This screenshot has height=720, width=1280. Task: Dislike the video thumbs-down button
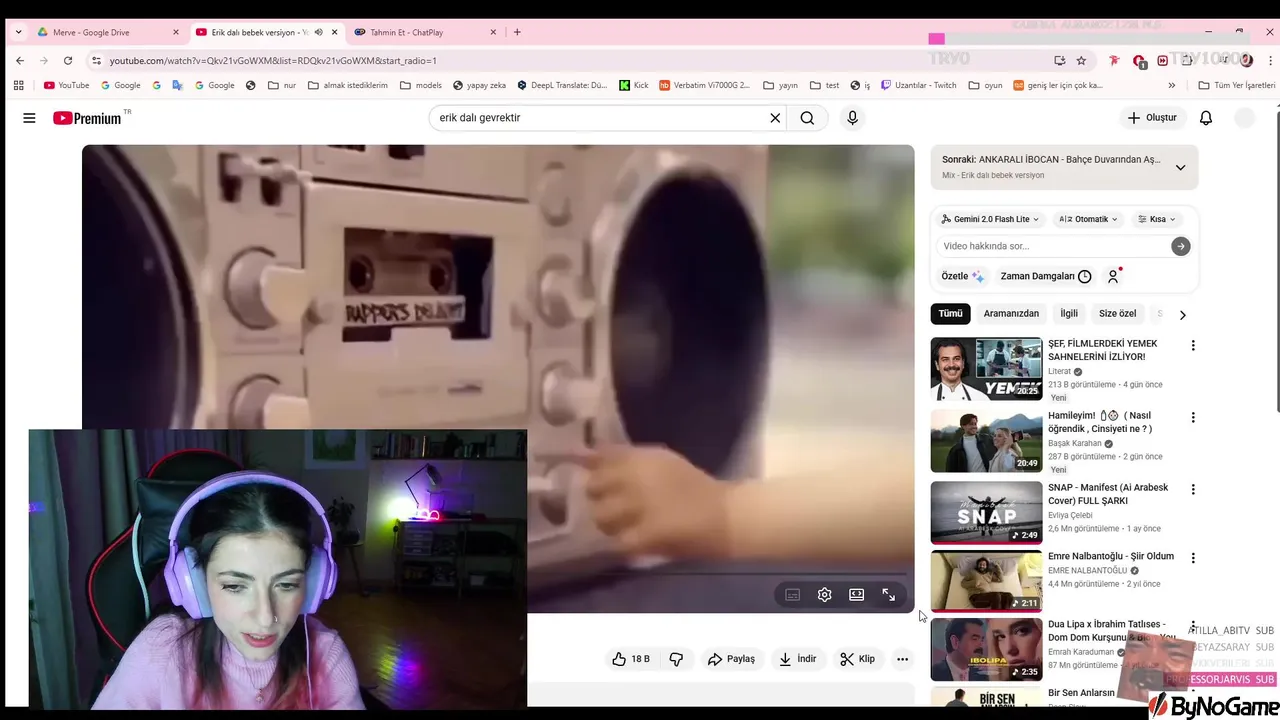(676, 659)
